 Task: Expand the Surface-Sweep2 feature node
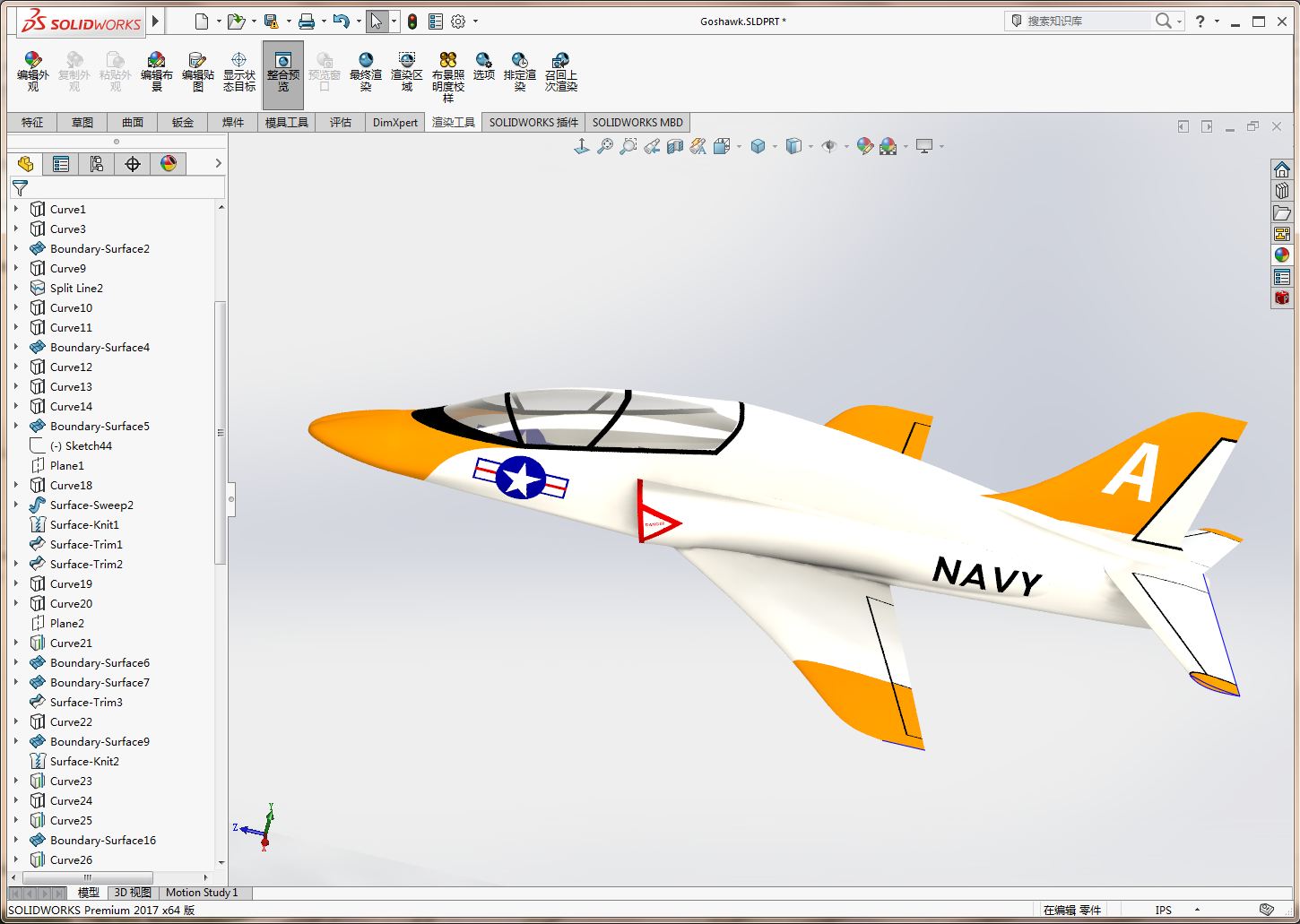click(x=16, y=505)
